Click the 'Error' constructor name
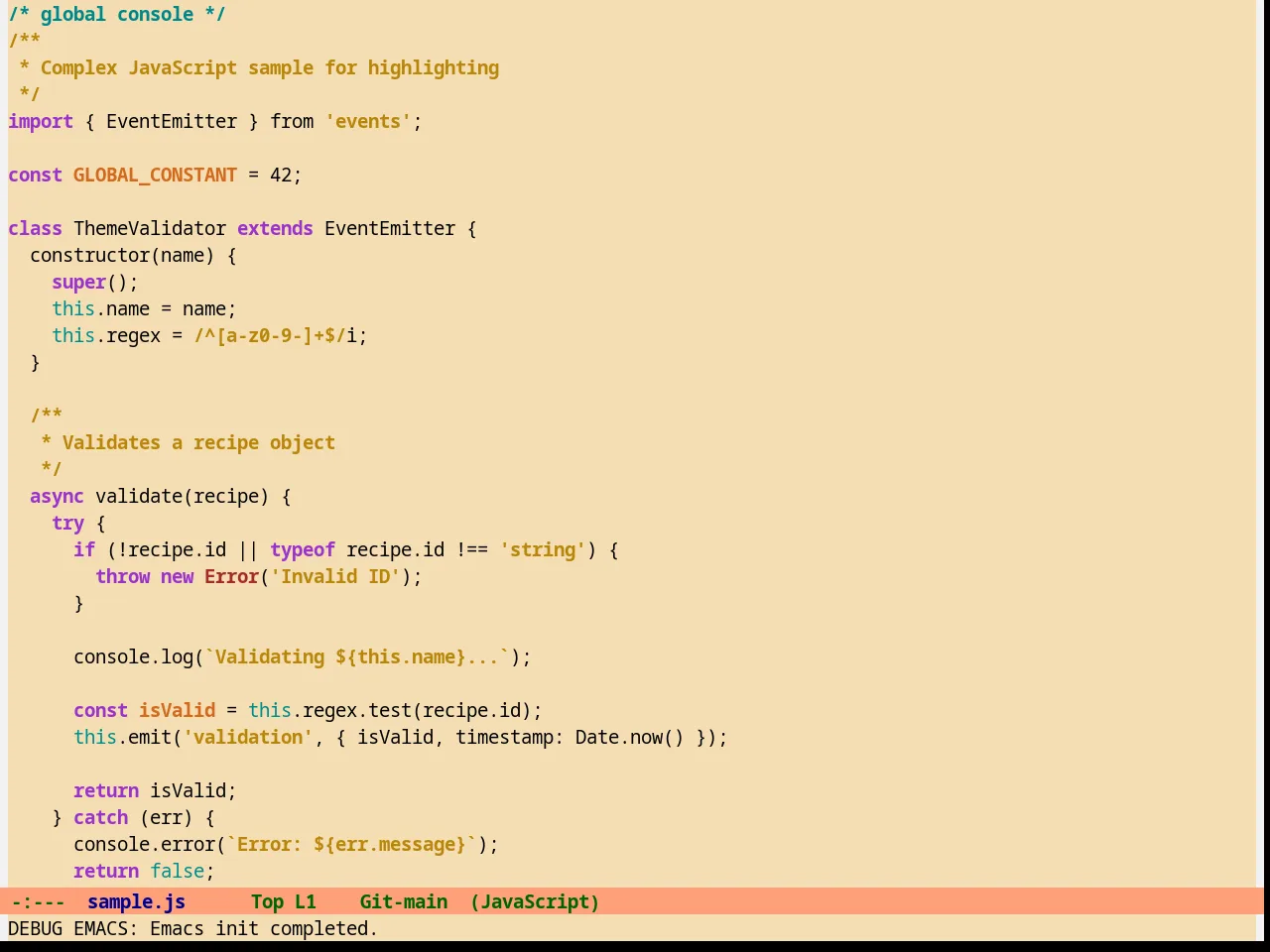The image size is (1270, 952). [231, 576]
